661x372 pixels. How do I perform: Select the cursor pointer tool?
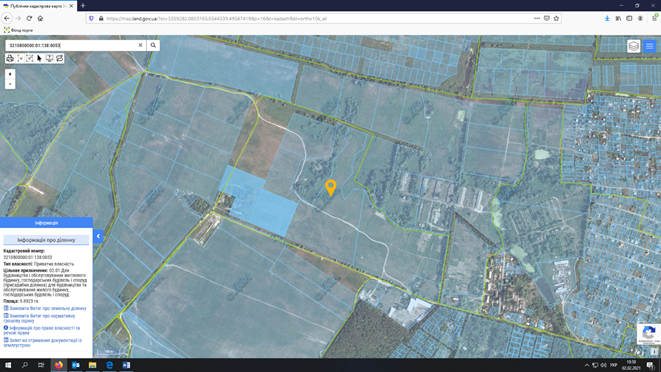(x=39, y=58)
